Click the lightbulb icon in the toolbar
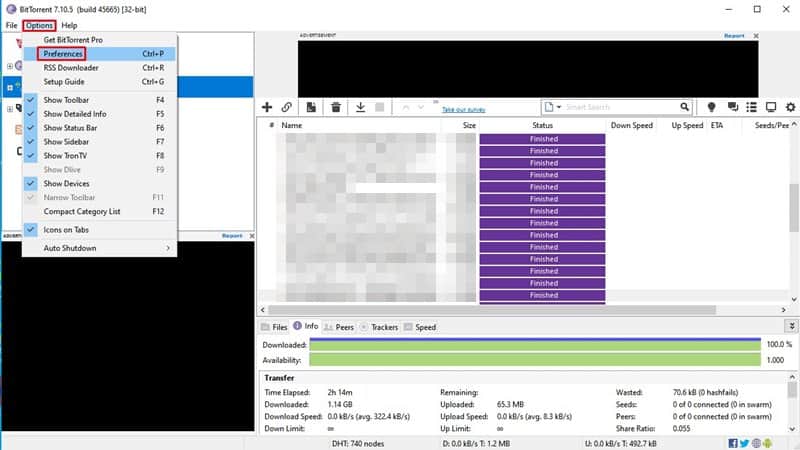800x450 pixels. (711, 107)
